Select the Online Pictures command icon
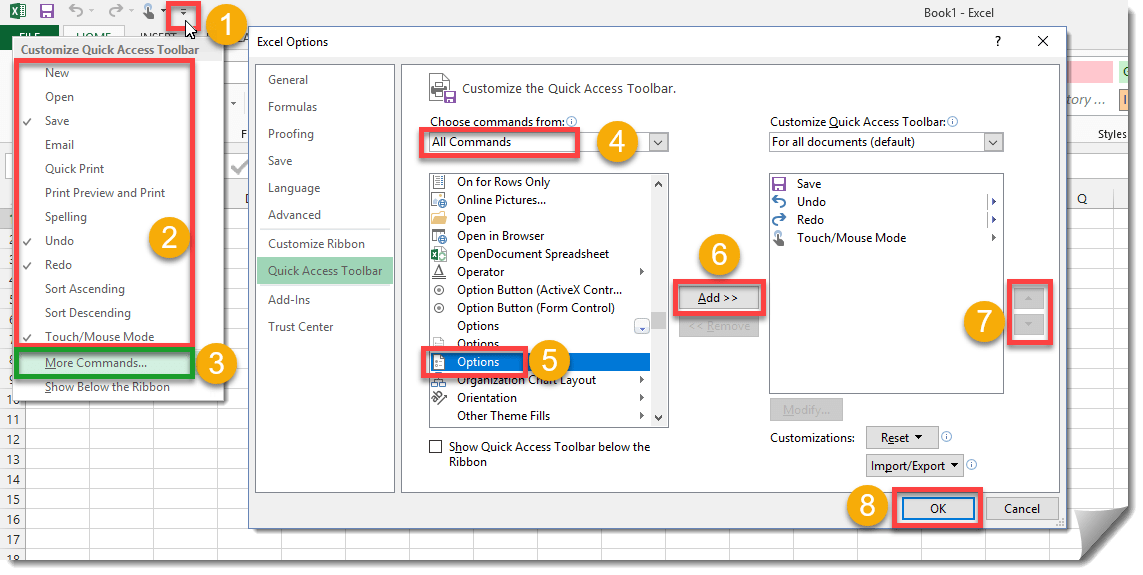 click(439, 200)
